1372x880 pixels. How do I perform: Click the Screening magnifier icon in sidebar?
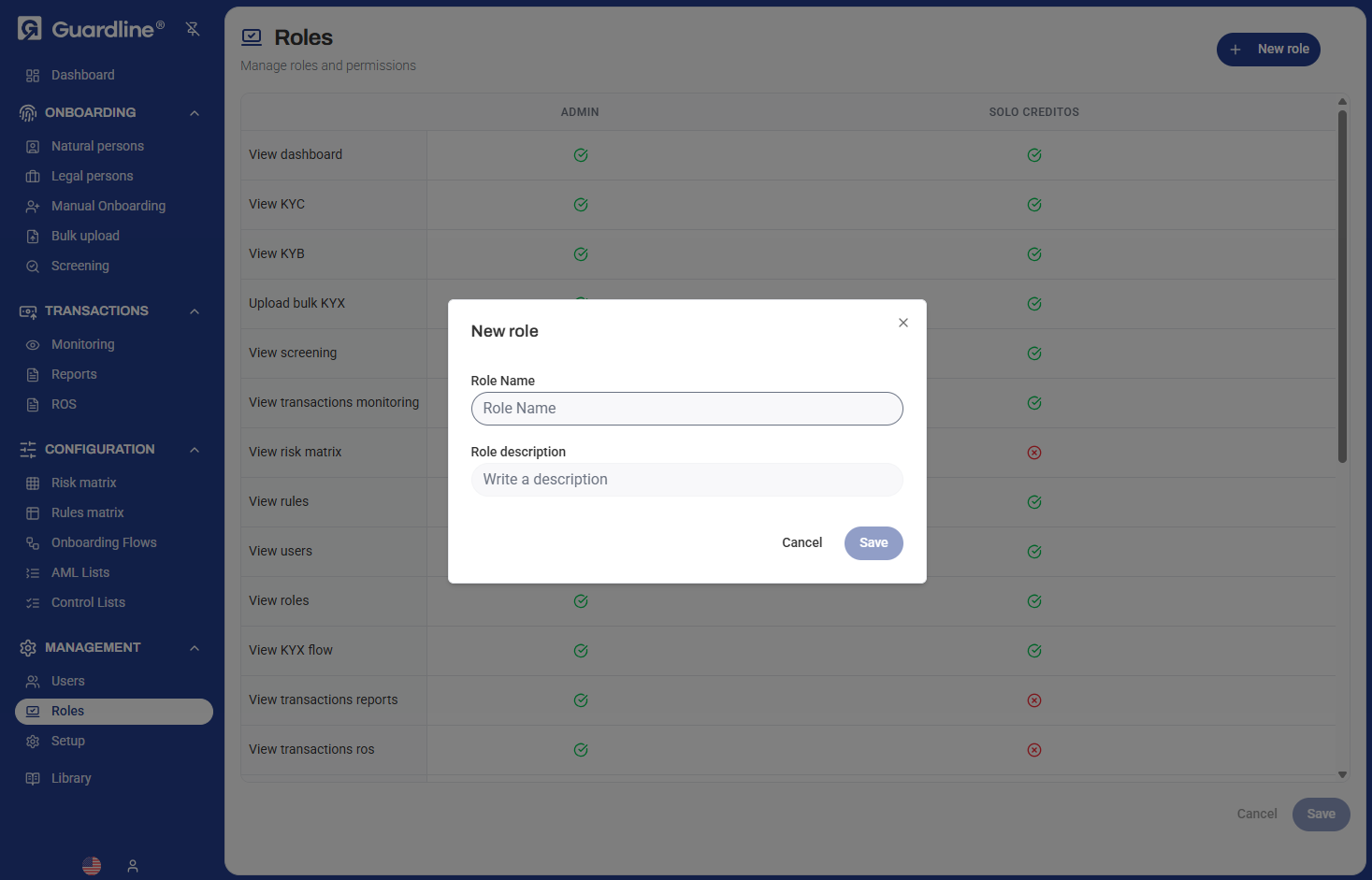[x=33, y=267]
